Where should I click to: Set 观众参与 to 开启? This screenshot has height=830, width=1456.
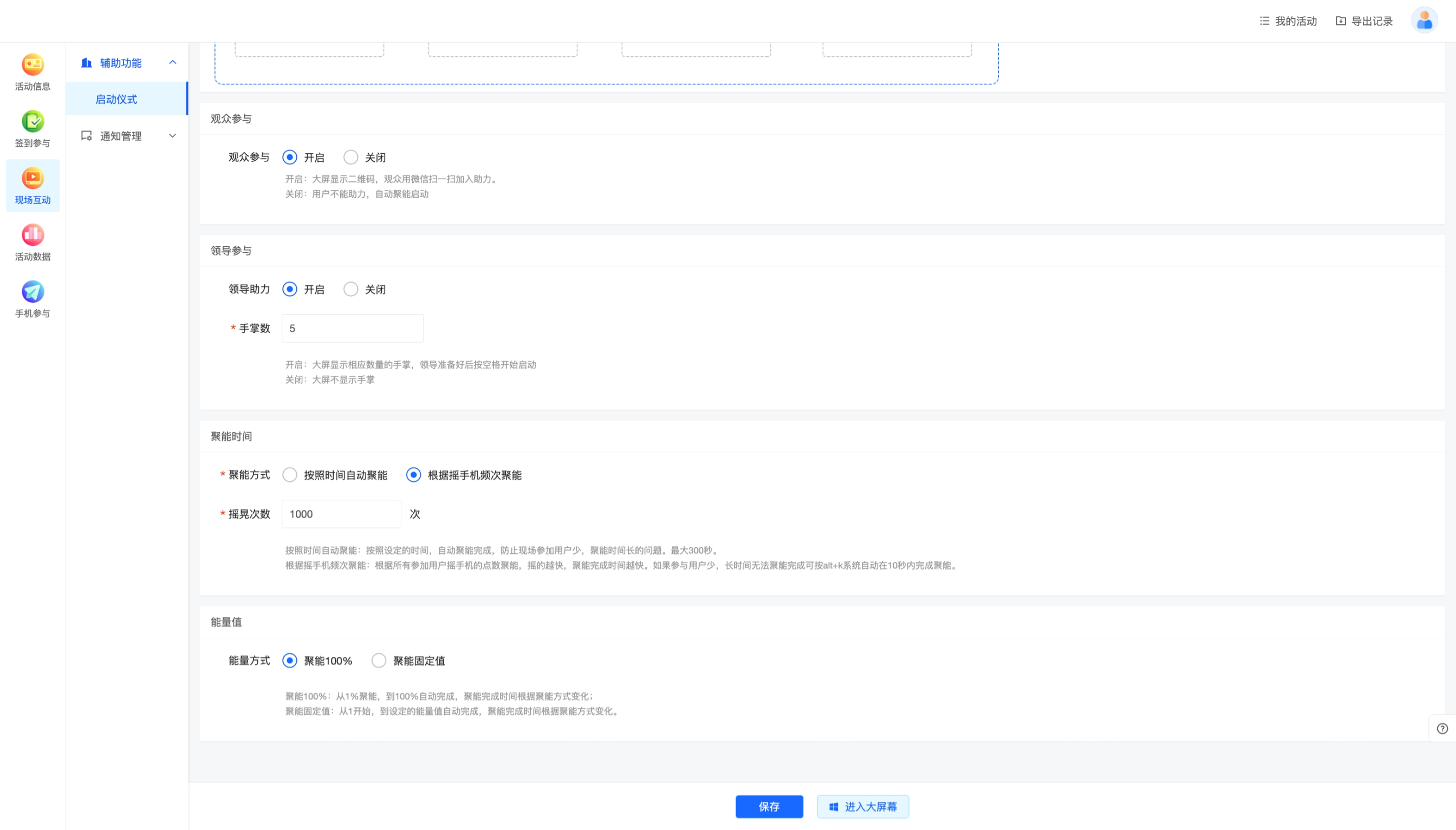(290, 158)
